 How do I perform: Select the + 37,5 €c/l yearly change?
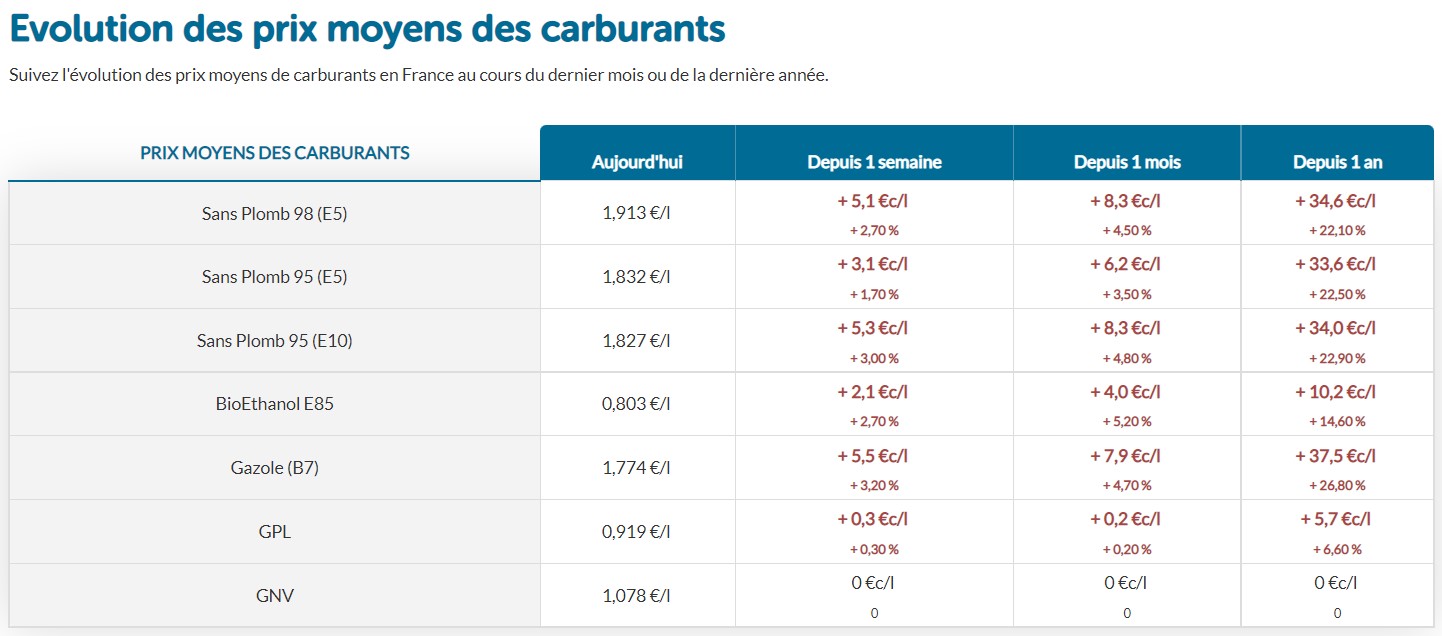click(x=1337, y=456)
